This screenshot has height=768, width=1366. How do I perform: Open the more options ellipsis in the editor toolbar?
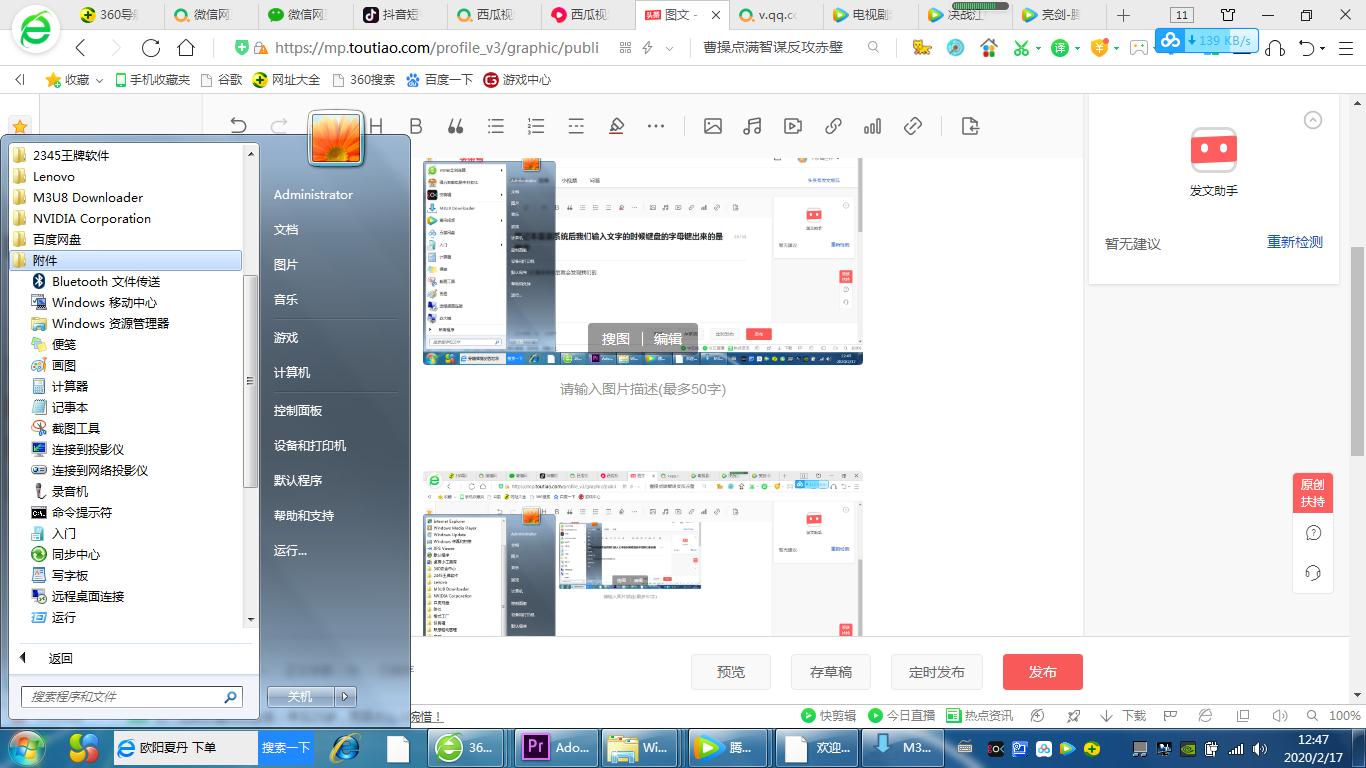tap(656, 126)
